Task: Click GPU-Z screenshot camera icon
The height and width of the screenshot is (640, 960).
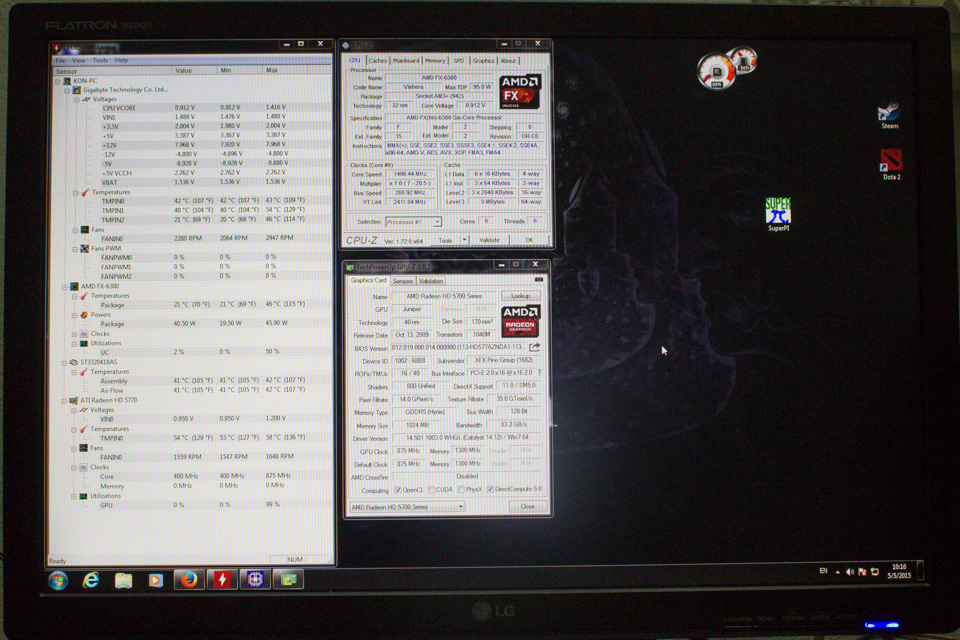Action: click(539, 279)
